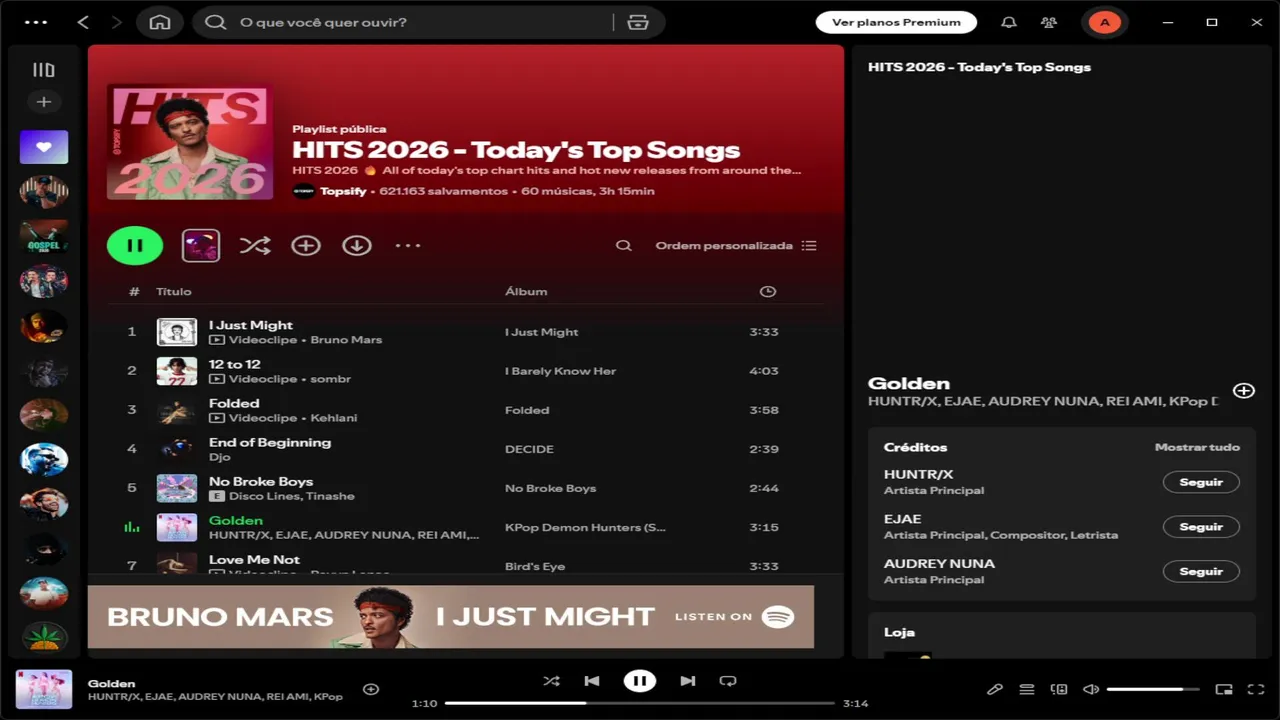
Task: Open artist 'Kehlani' link
Action: (x=333, y=418)
